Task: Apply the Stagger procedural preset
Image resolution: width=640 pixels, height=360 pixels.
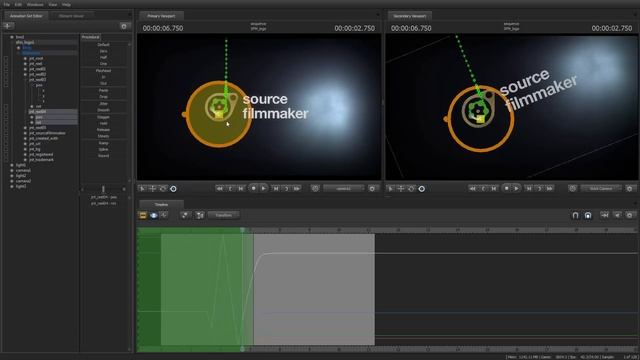Action: 103,117
